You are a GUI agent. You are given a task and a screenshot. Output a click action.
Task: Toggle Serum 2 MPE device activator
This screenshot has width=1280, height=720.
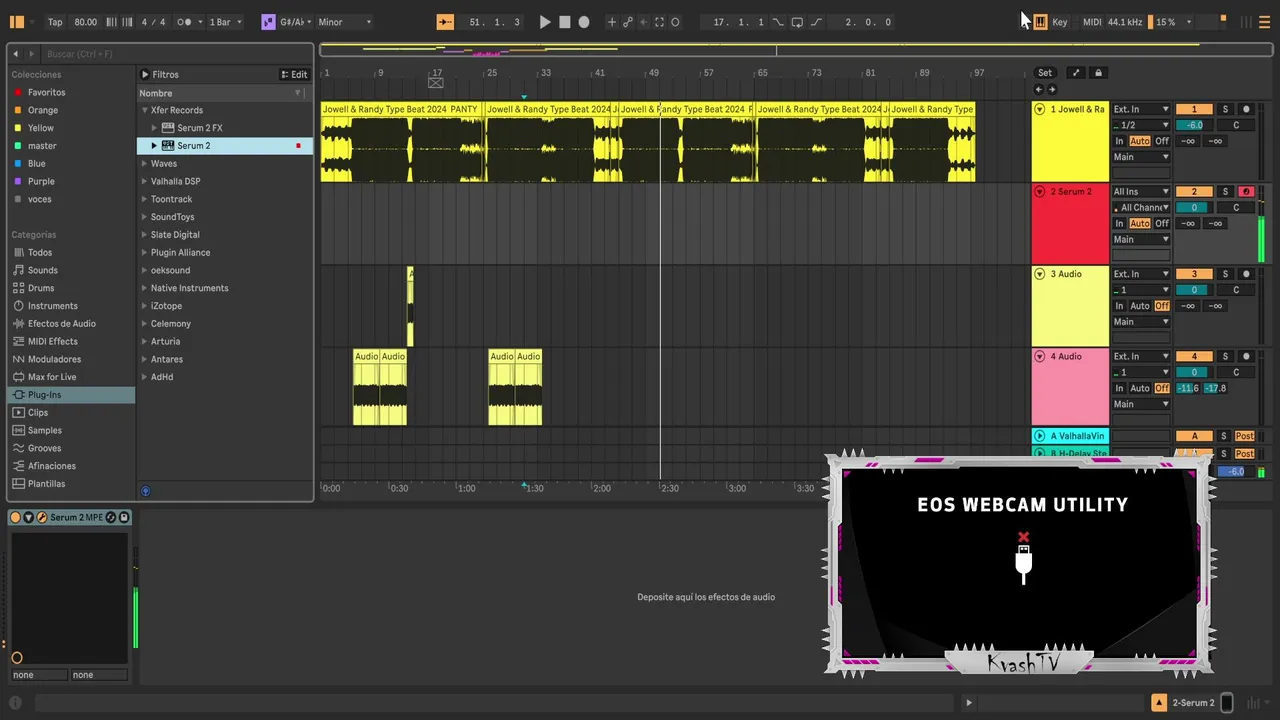[x=15, y=517]
